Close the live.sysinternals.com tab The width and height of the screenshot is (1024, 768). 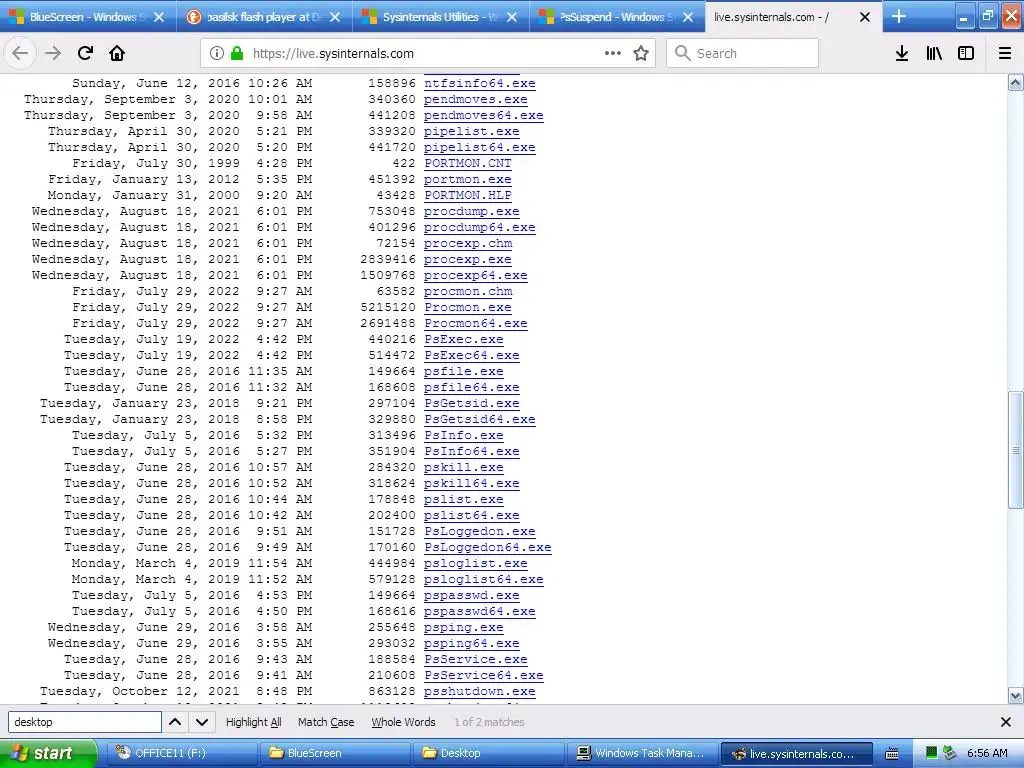click(865, 17)
